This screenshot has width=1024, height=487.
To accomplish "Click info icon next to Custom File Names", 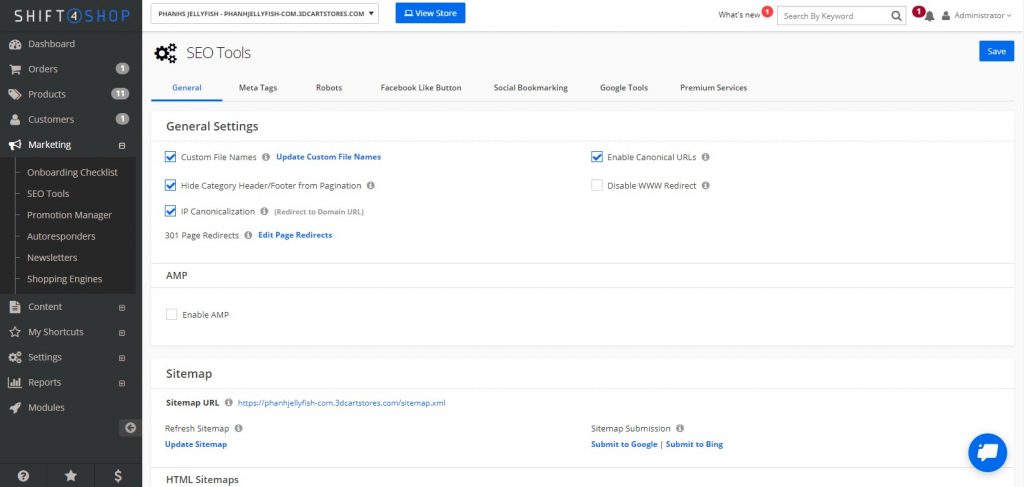I will tap(266, 157).
